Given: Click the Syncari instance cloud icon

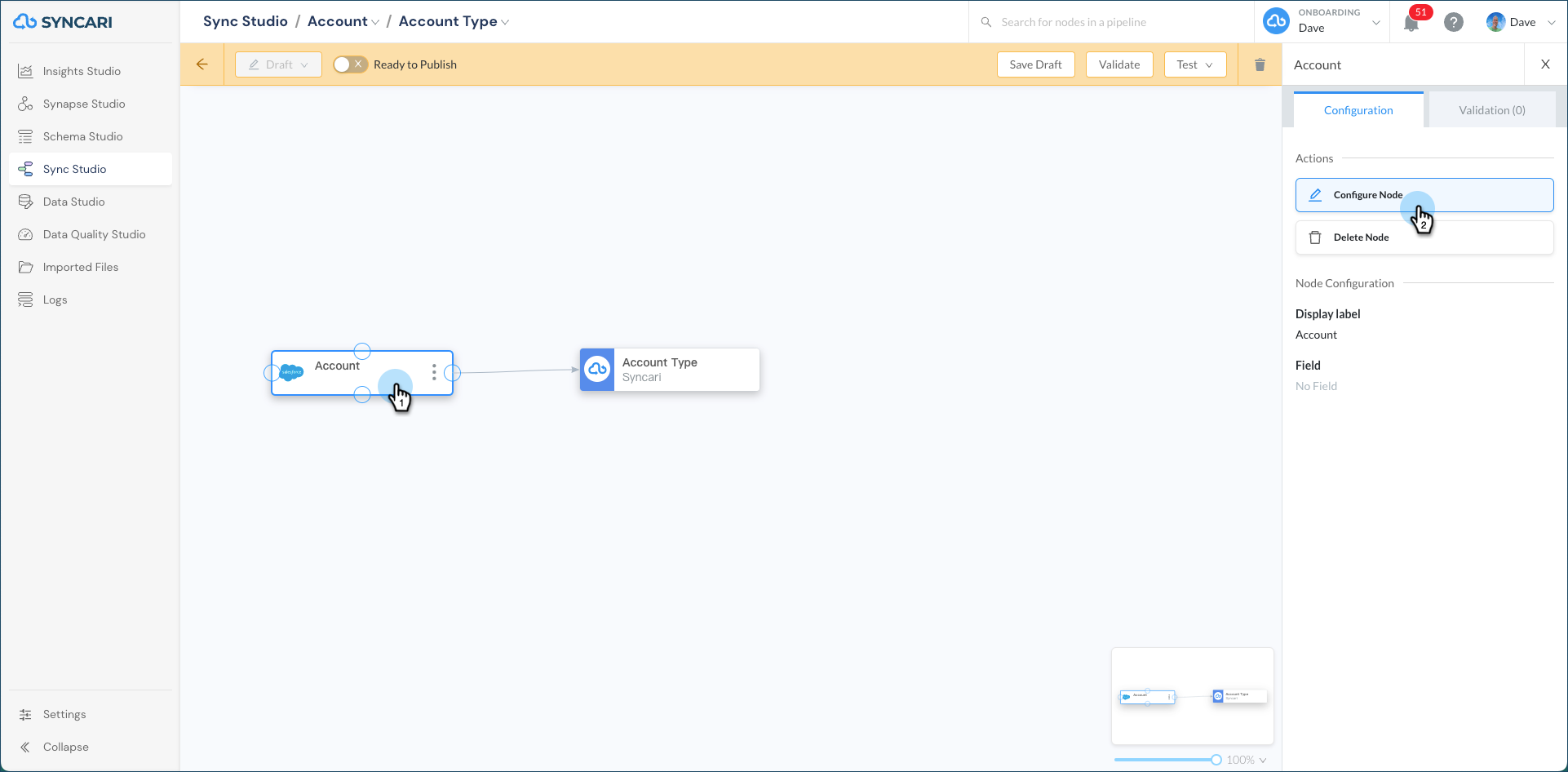Looking at the screenshot, I should pyautogui.click(x=1276, y=21).
